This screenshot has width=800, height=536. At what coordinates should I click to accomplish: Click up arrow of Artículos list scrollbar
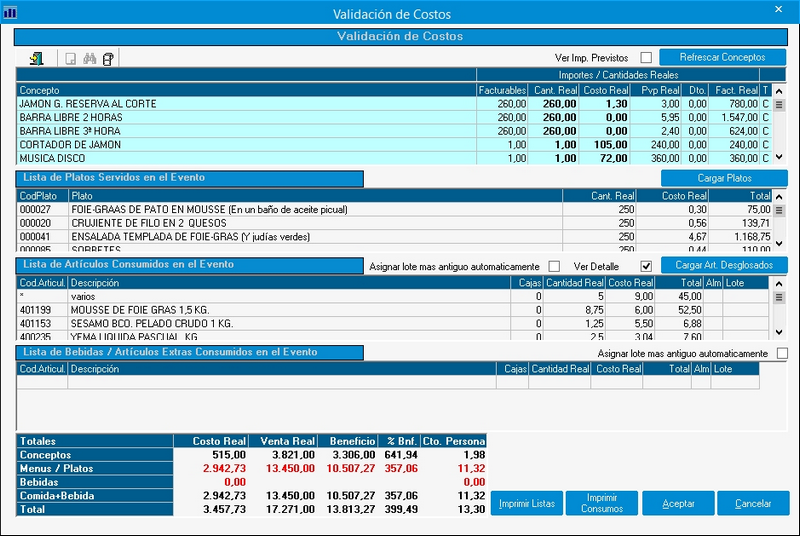click(x=779, y=284)
